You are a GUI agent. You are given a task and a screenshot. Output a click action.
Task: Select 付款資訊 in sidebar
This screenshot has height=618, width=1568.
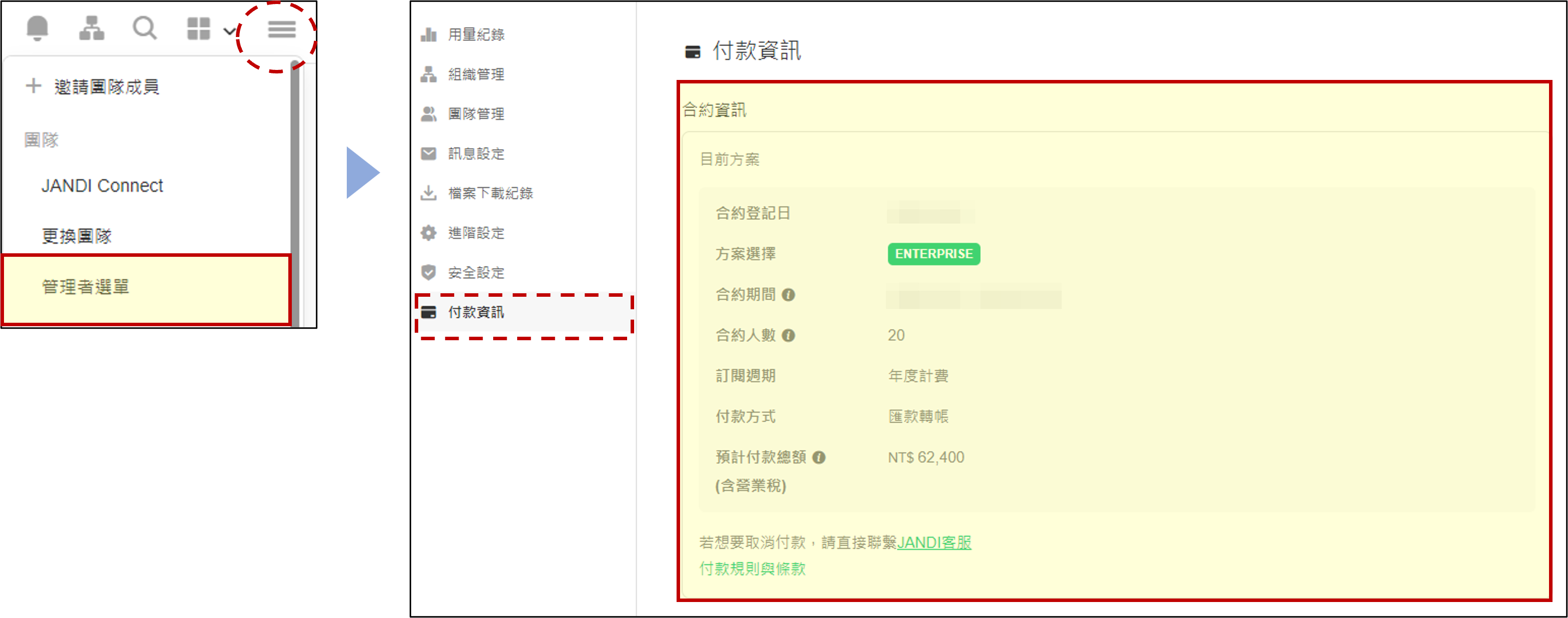475,312
